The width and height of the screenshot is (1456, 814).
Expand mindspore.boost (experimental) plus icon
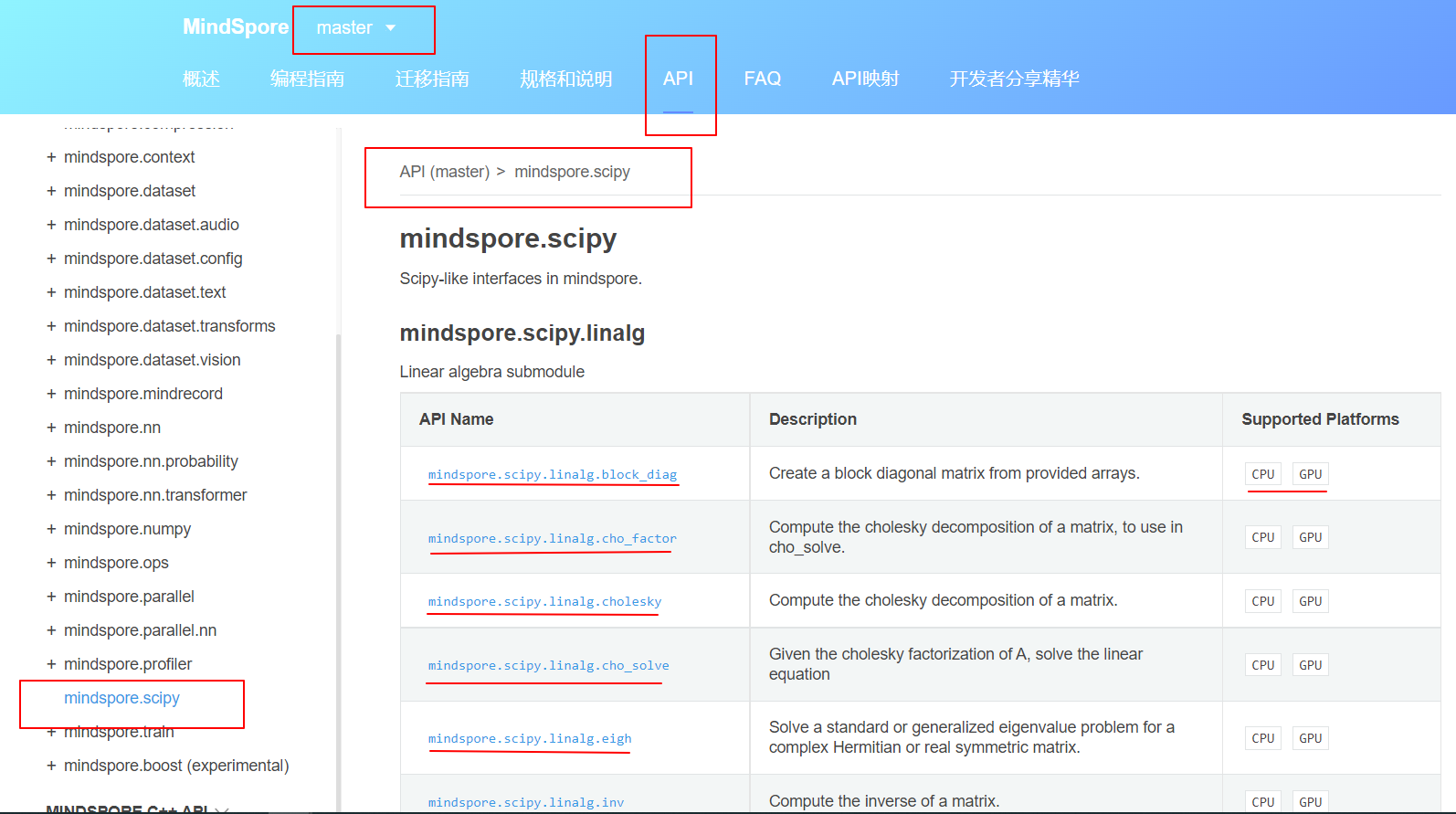[51, 766]
